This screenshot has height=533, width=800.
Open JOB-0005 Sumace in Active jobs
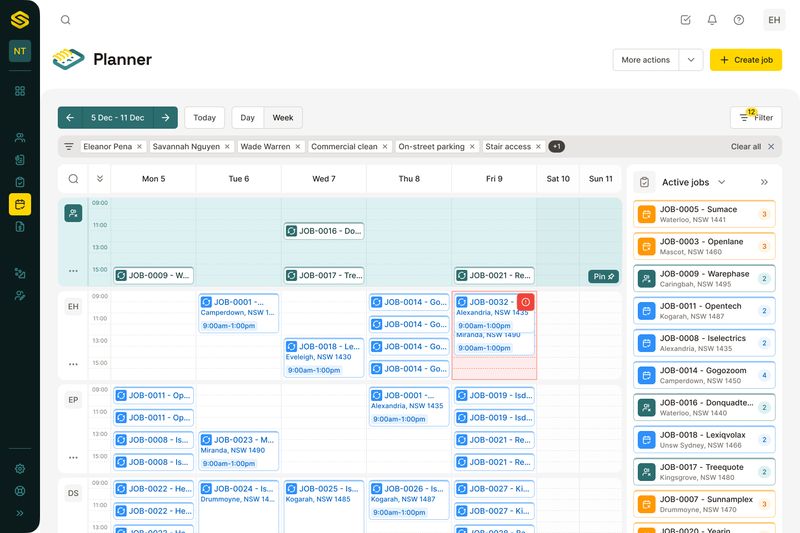pos(704,214)
